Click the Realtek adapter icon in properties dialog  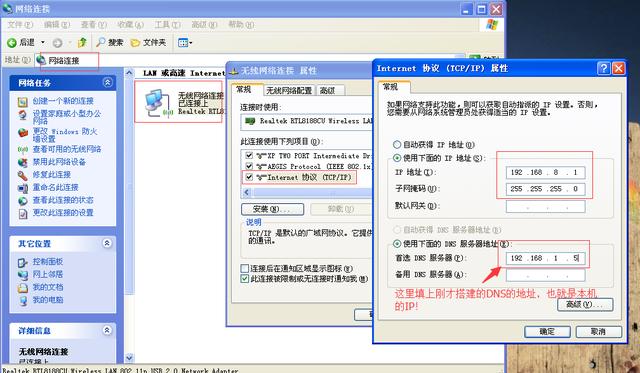pos(249,121)
